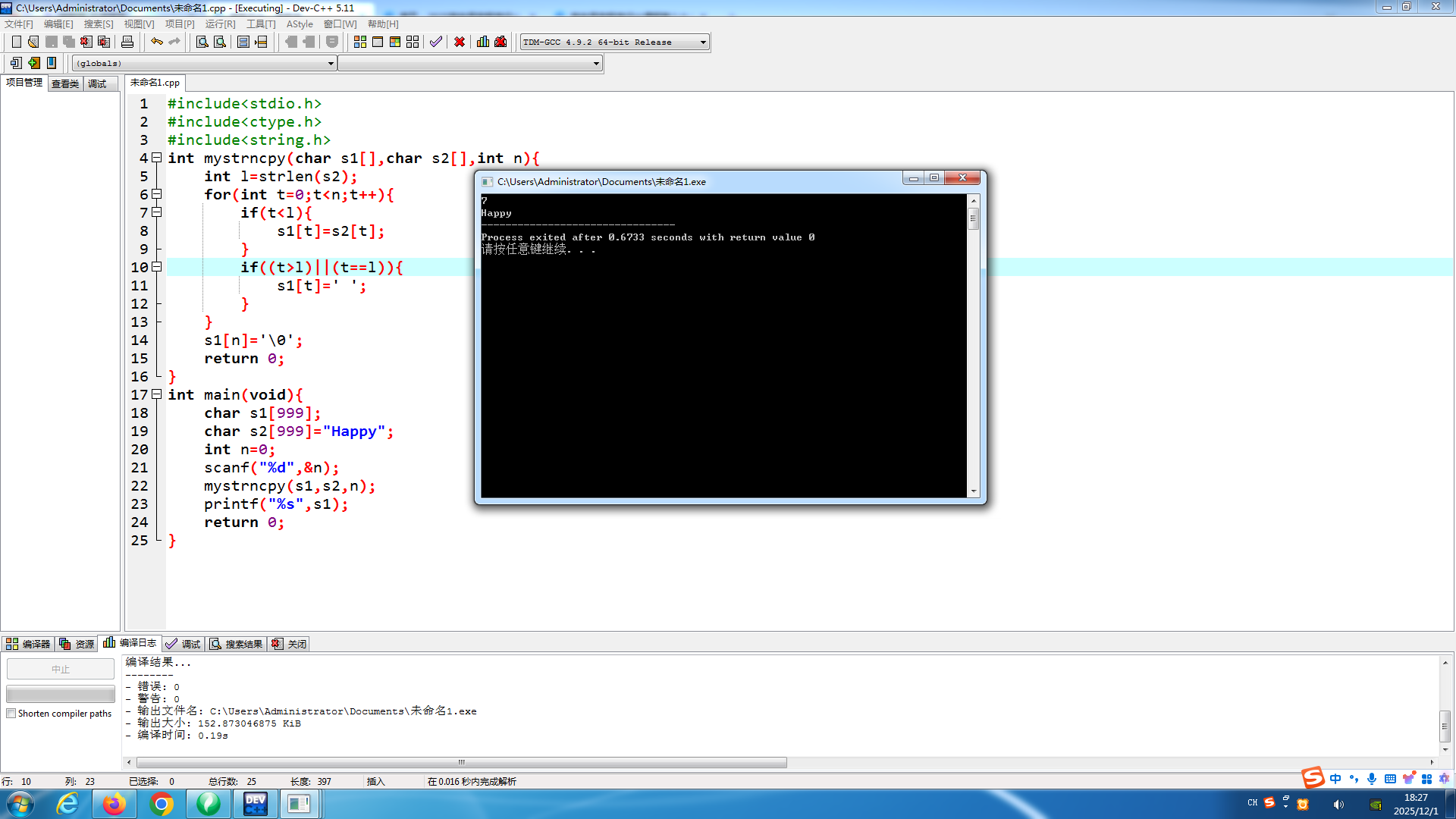The image size is (1456, 819).
Task: Open Google Chrome from the taskbar
Action: pyautogui.click(x=162, y=804)
